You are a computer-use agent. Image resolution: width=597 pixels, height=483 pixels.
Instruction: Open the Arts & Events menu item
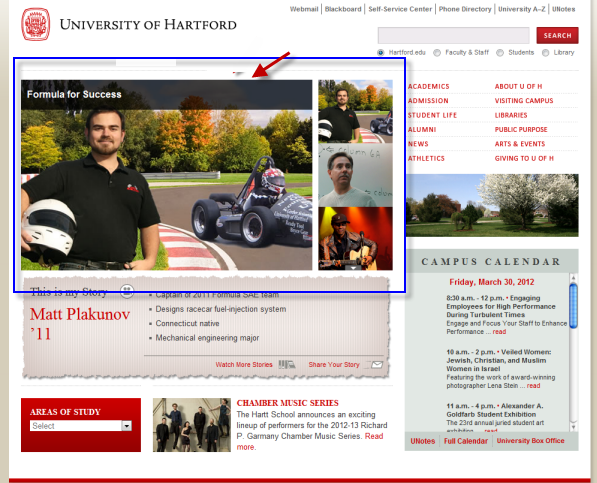[x=520, y=144]
